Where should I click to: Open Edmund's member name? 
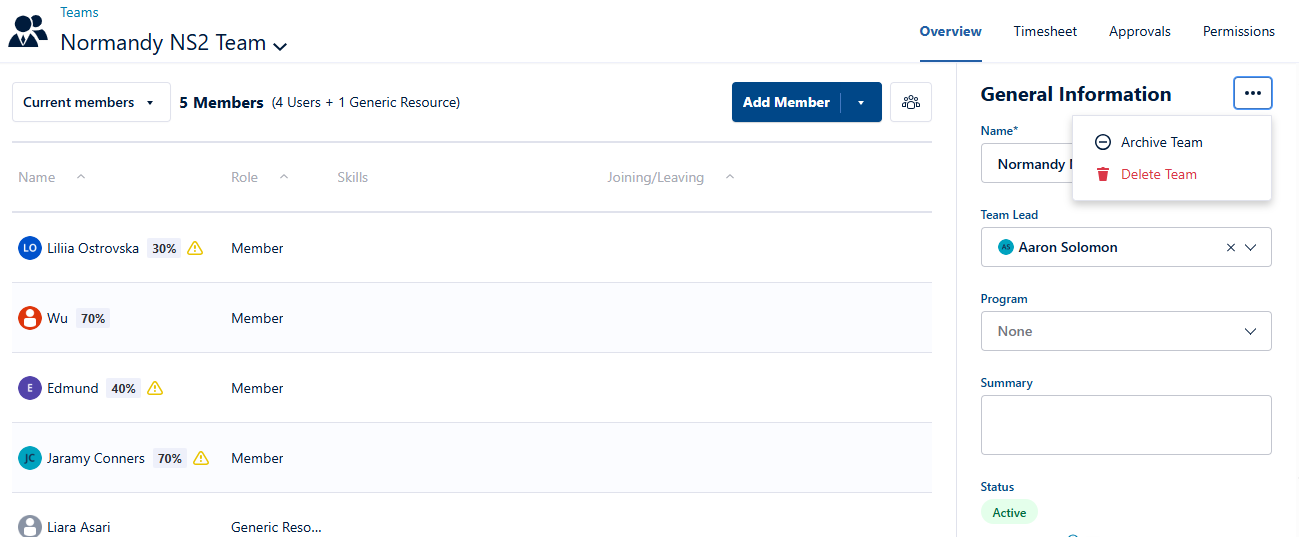tap(73, 388)
